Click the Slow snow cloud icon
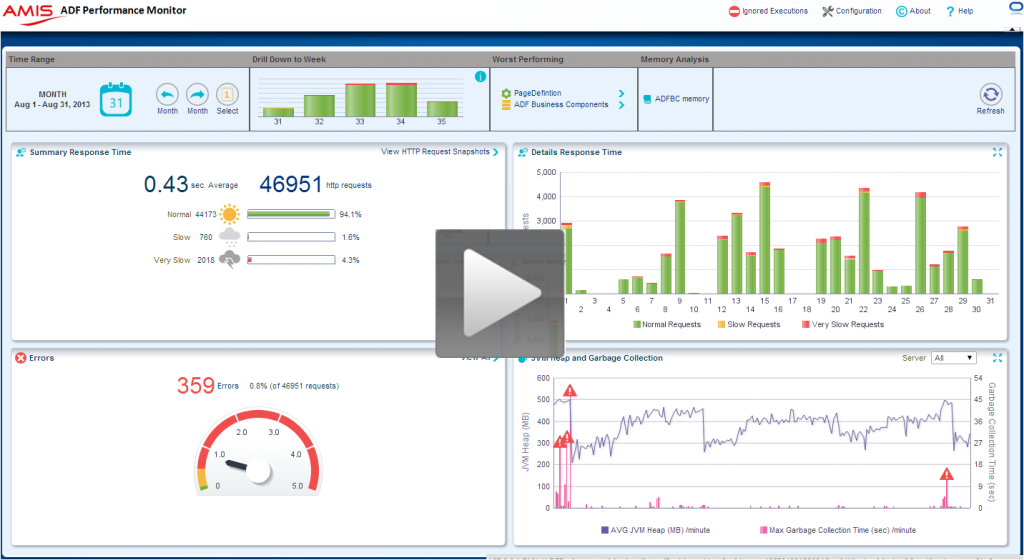Screen dimensions: 1024x560 [230, 237]
